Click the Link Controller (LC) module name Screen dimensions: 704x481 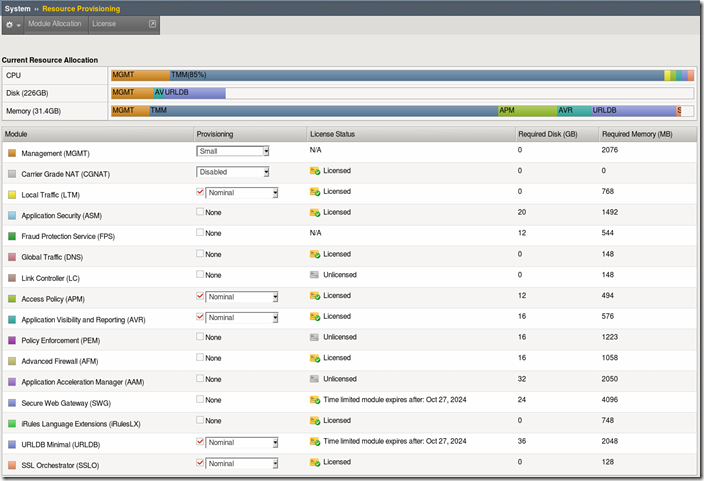click(x=50, y=278)
